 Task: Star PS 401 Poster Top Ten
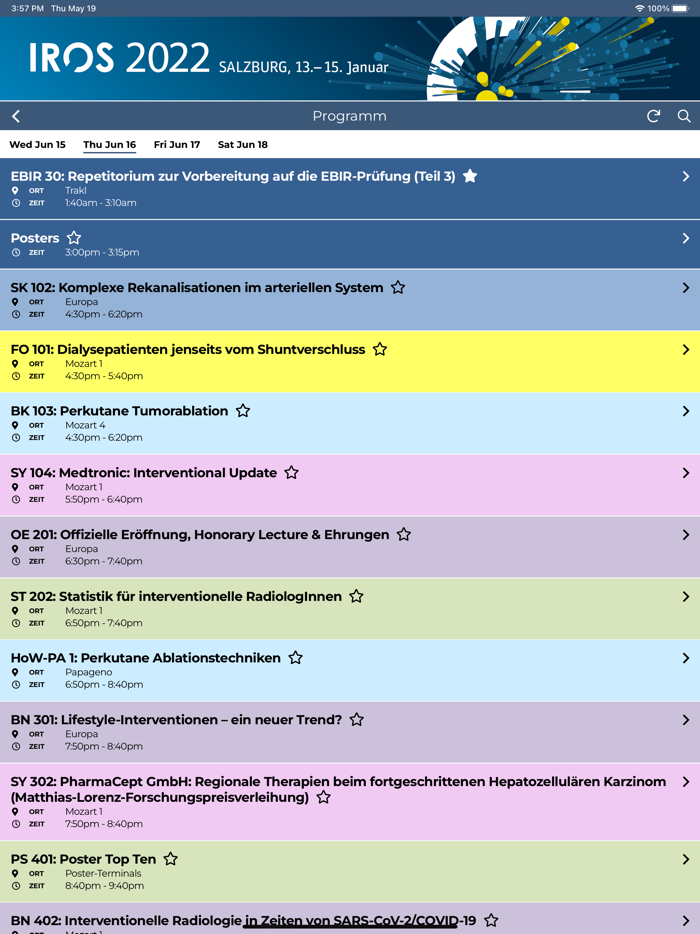pyautogui.click(x=170, y=858)
